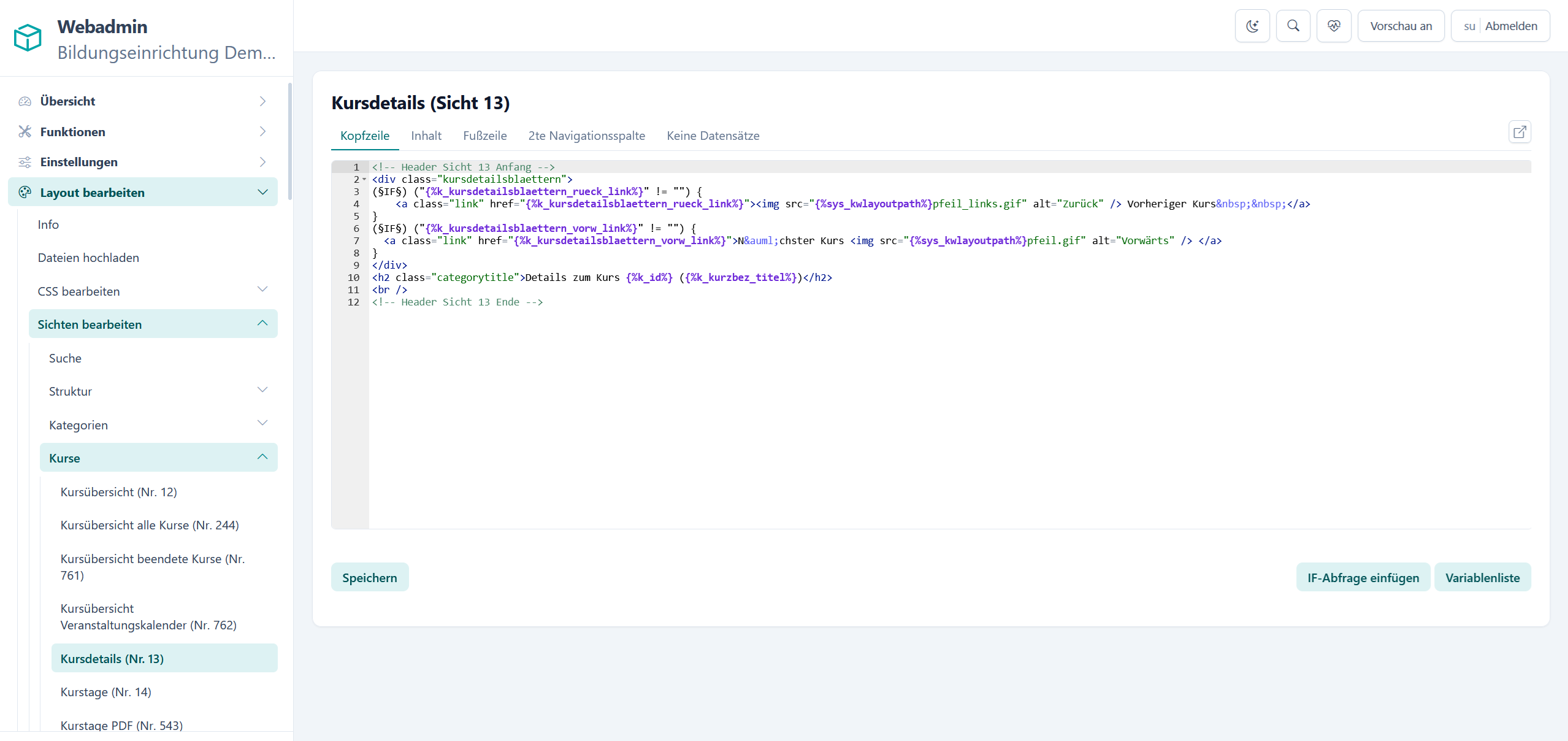Click IF-Abfrage einfügen button
The image size is (1568, 741).
1363,577
